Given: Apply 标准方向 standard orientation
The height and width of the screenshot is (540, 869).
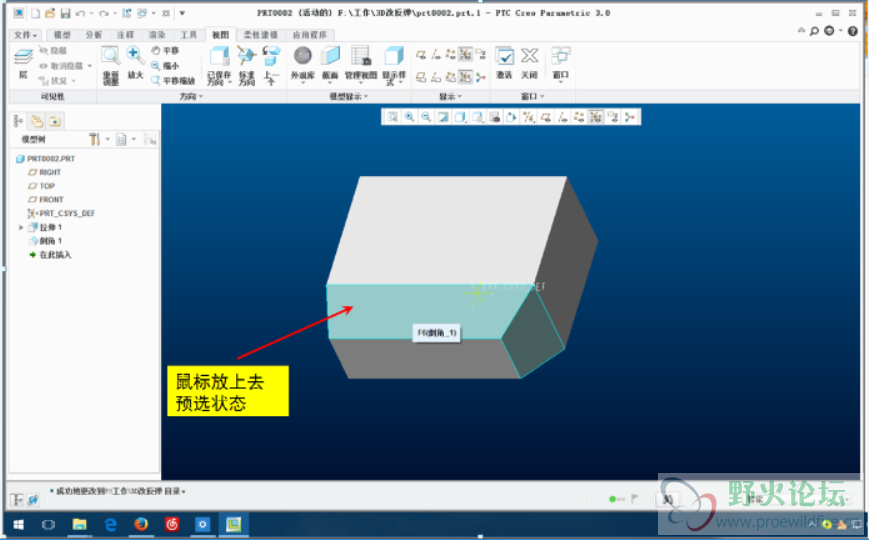Looking at the screenshot, I should pos(247,66).
